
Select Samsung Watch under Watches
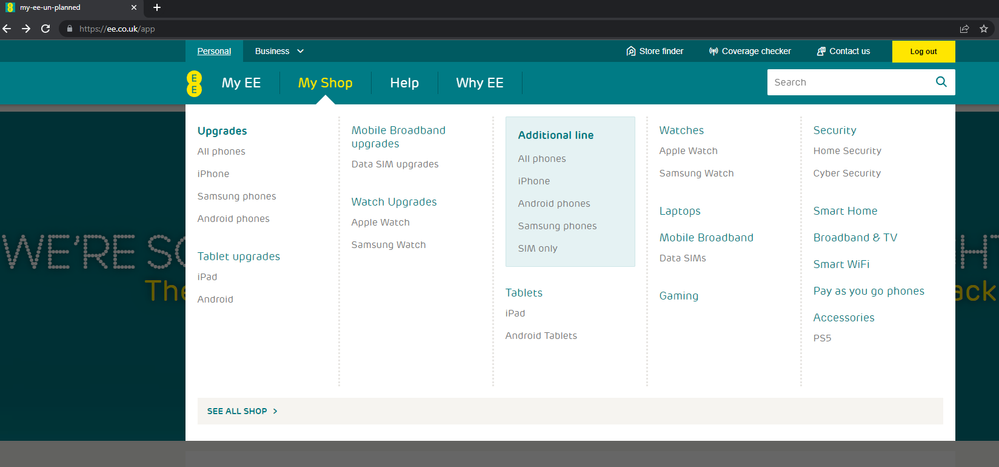click(696, 173)
